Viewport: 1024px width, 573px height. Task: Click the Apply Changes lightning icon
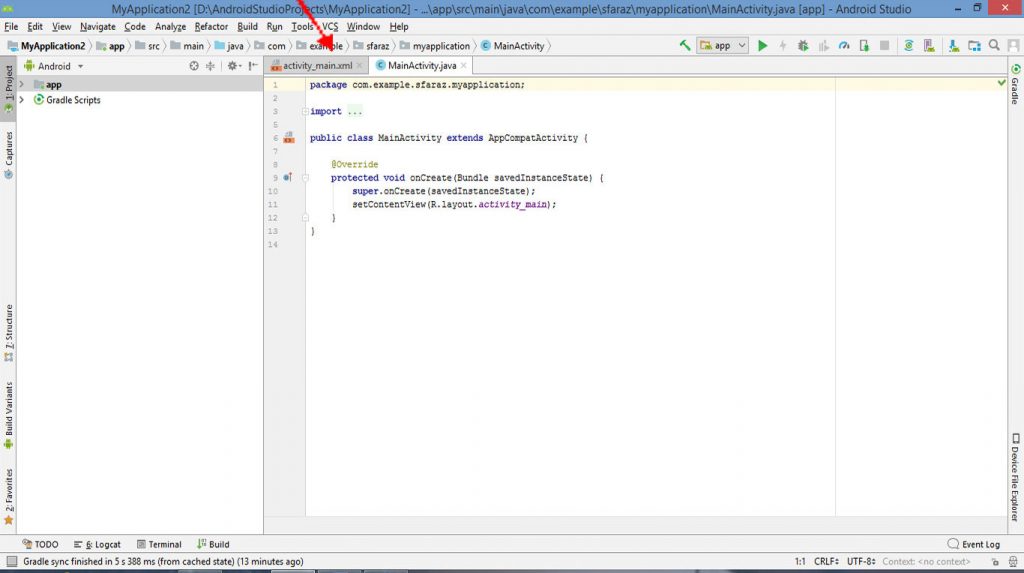[x=782, y=46]
